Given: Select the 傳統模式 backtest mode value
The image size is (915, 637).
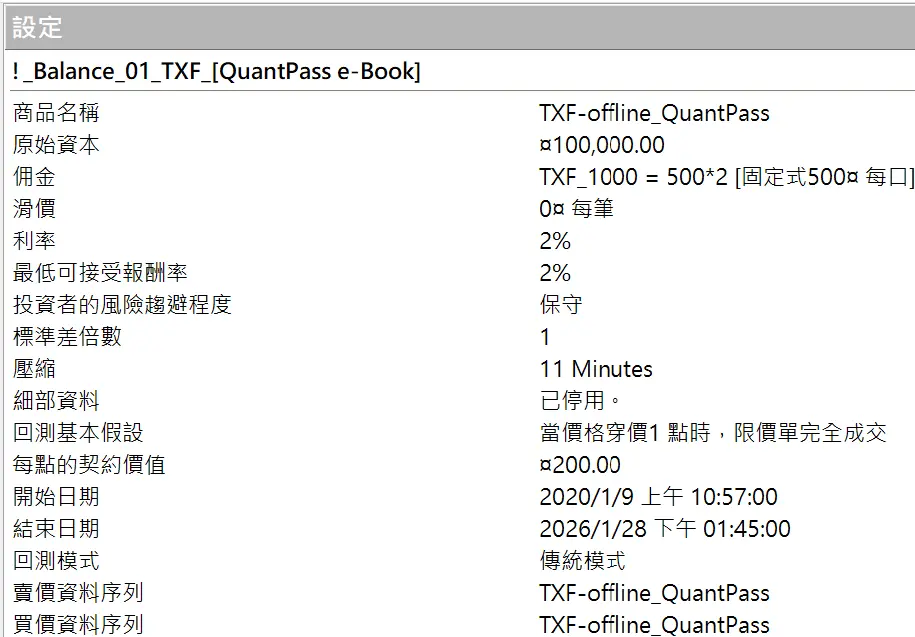Looking at the screenshot, I should click(x=580, y=560).
